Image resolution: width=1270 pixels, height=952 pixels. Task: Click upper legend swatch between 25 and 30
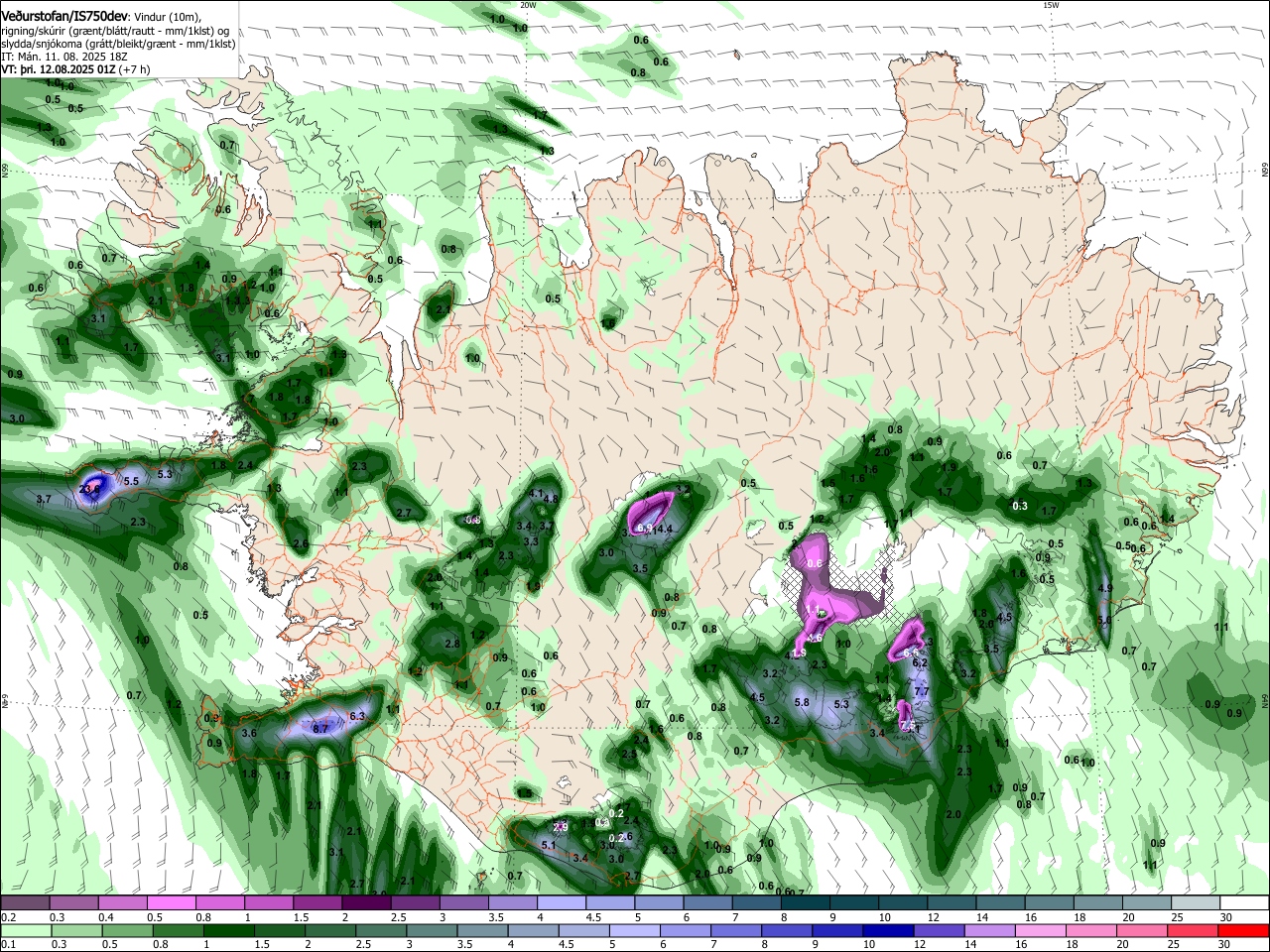click(x=1196, y=903)
